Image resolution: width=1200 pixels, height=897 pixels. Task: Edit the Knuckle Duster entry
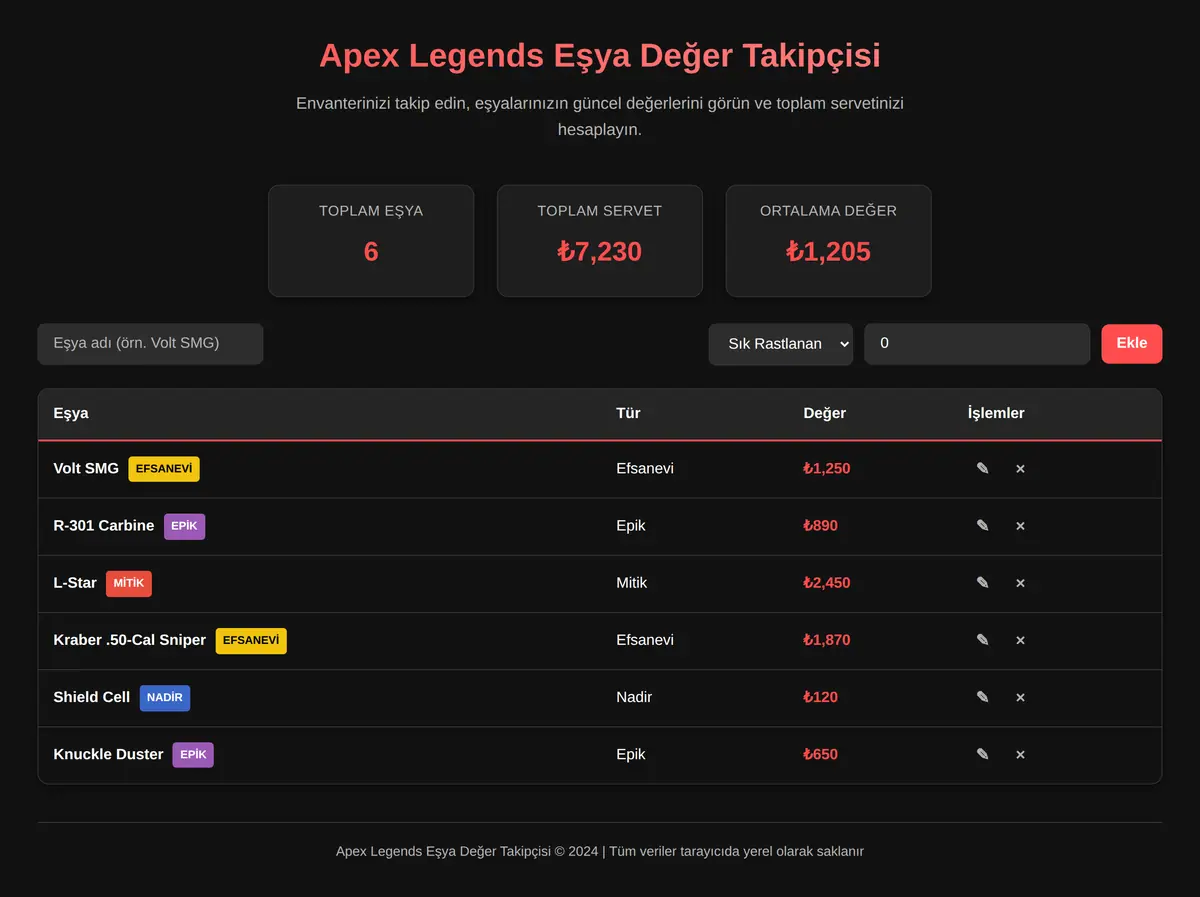click(982, 754)
